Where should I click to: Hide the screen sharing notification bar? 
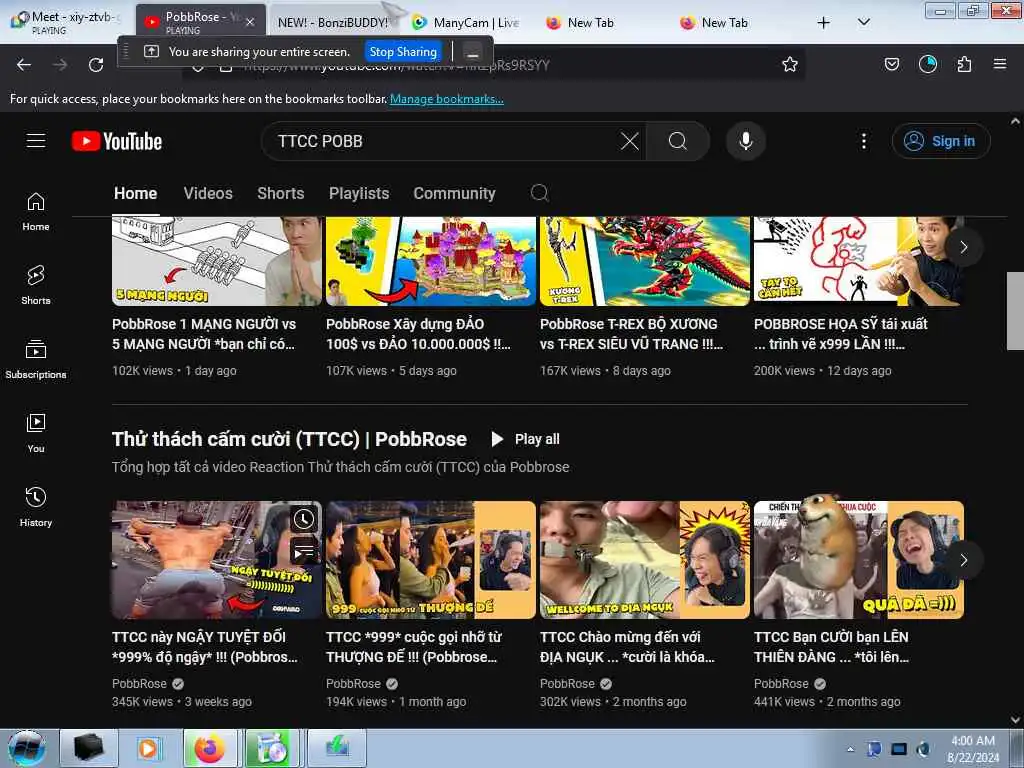(473, 52)
